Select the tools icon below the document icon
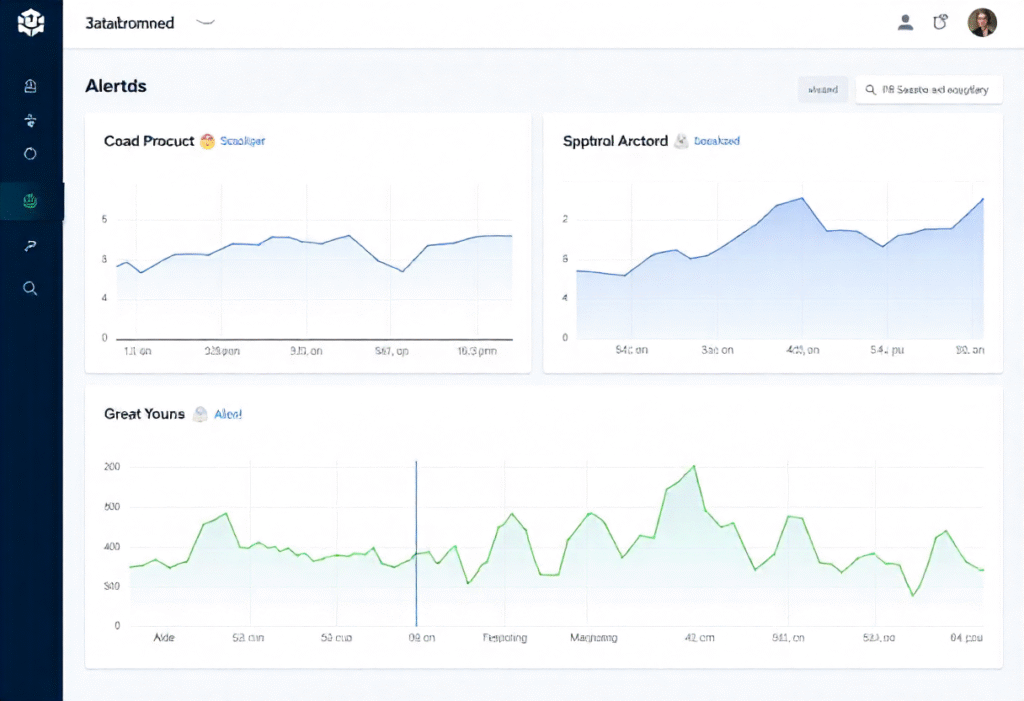This screenshot has height=701, width=1024. (30, 120)
